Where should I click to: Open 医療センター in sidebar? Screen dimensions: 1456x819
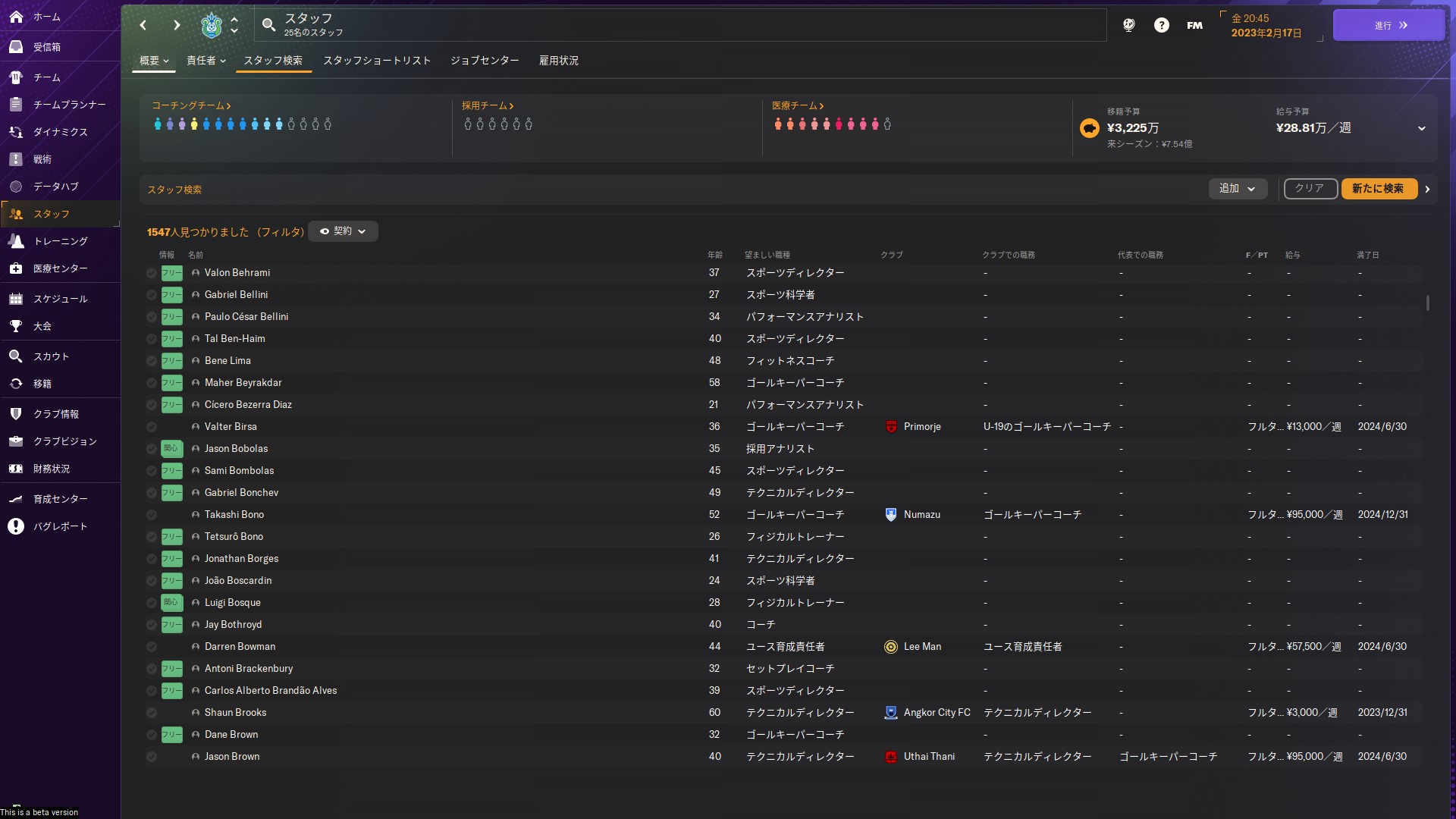click(x=60, y=268)
